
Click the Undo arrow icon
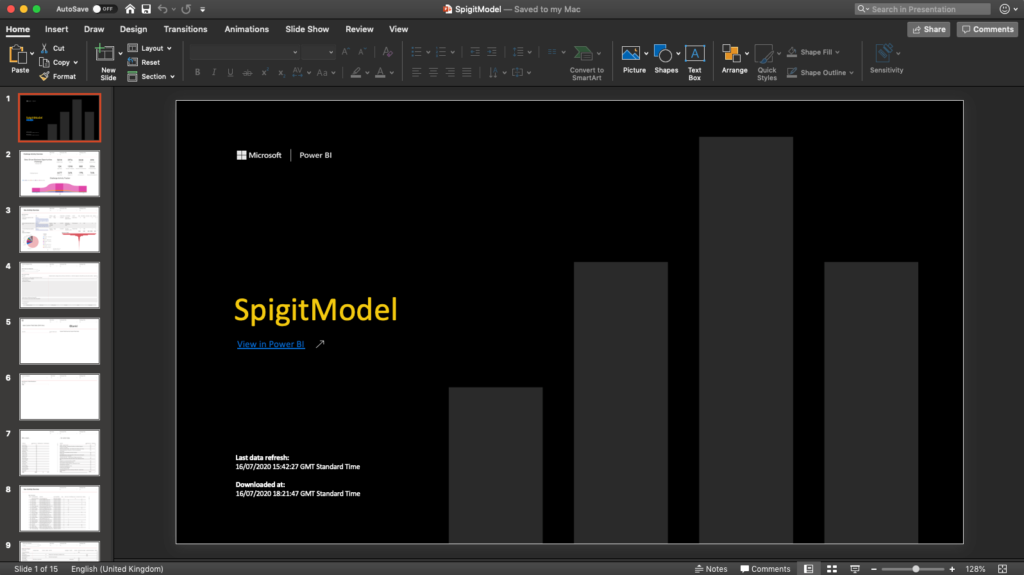[163, 9]
